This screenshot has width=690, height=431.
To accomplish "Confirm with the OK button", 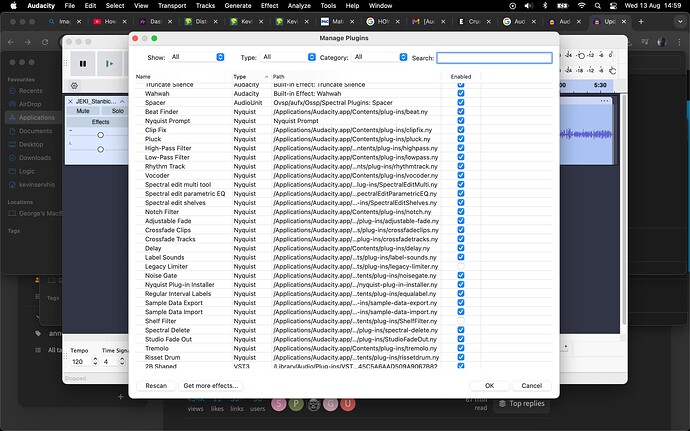I will click(x=489, y=386).
